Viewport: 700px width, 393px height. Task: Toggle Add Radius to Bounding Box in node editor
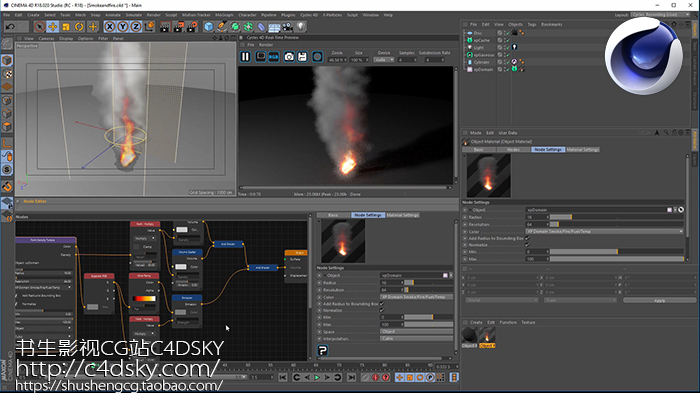(x=382, y=304)
